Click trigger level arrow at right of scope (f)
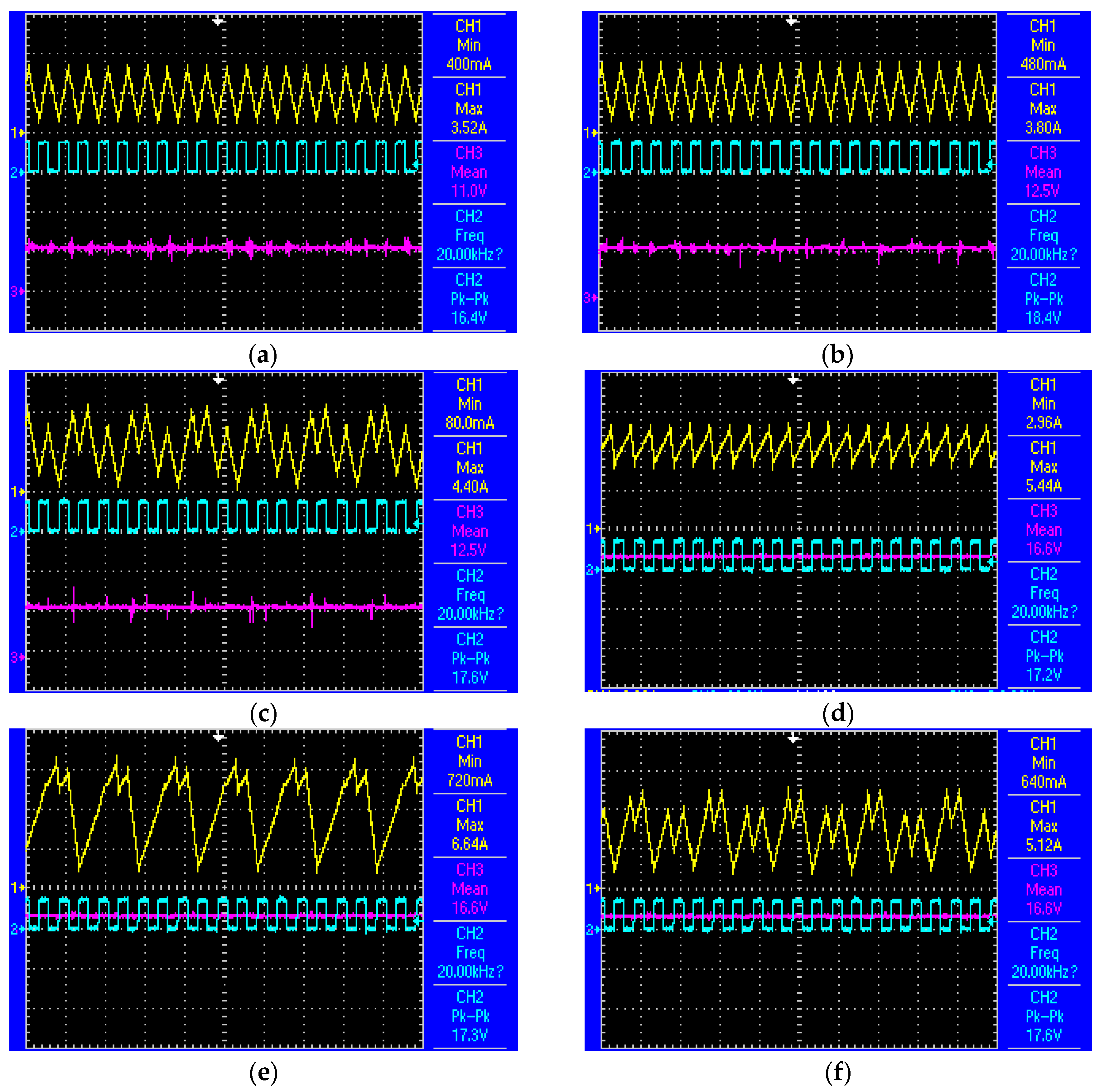The height and width of the screenshot is (1092, 1109). [x=991, y=922]
